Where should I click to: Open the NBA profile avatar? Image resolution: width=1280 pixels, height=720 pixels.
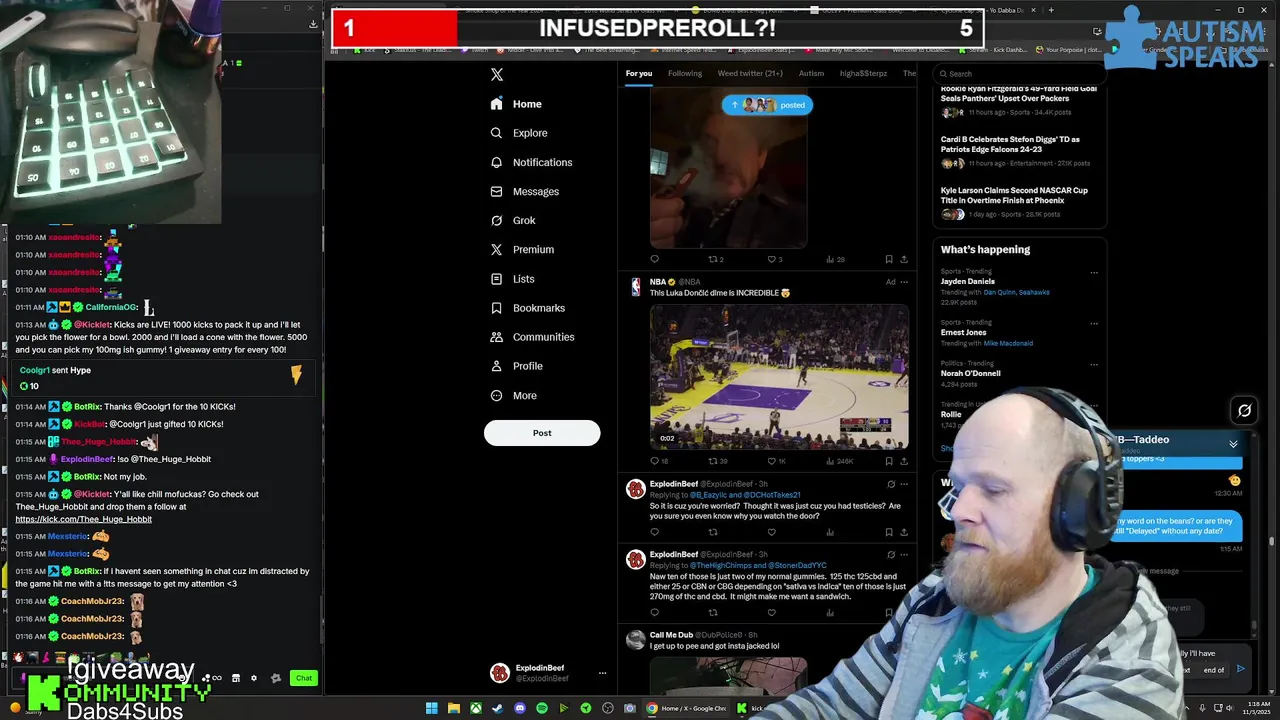tap(635, 287)
